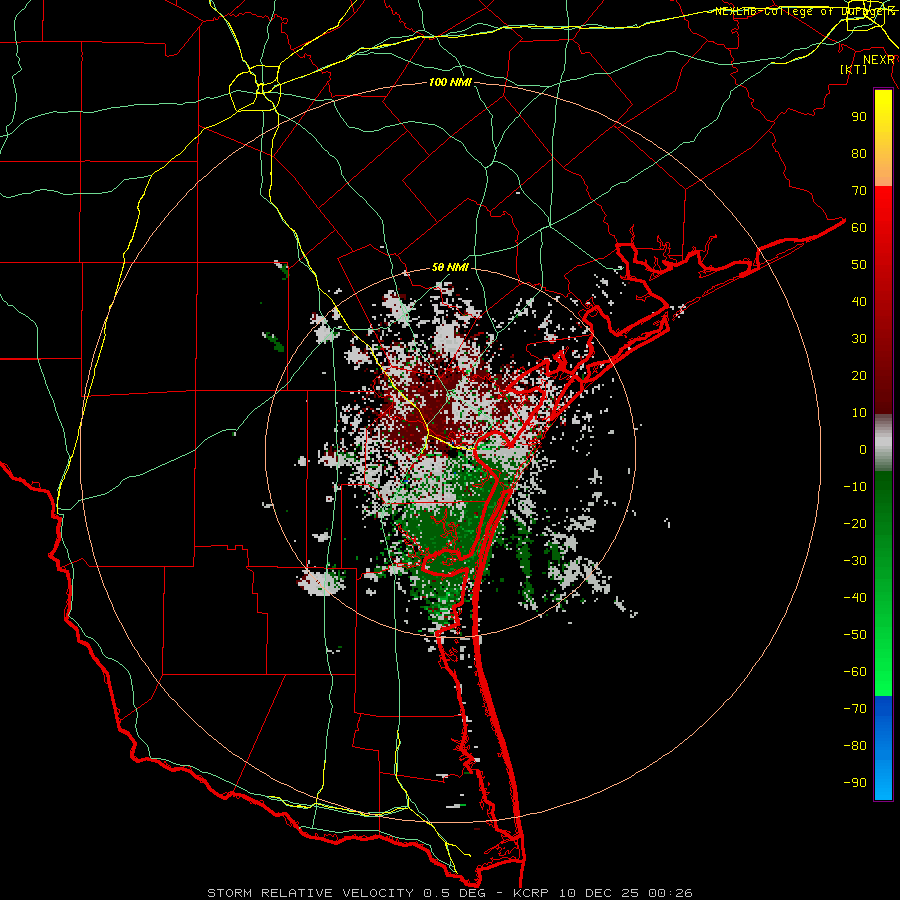Click the gray near-zero band of color bar

(883, 443)
